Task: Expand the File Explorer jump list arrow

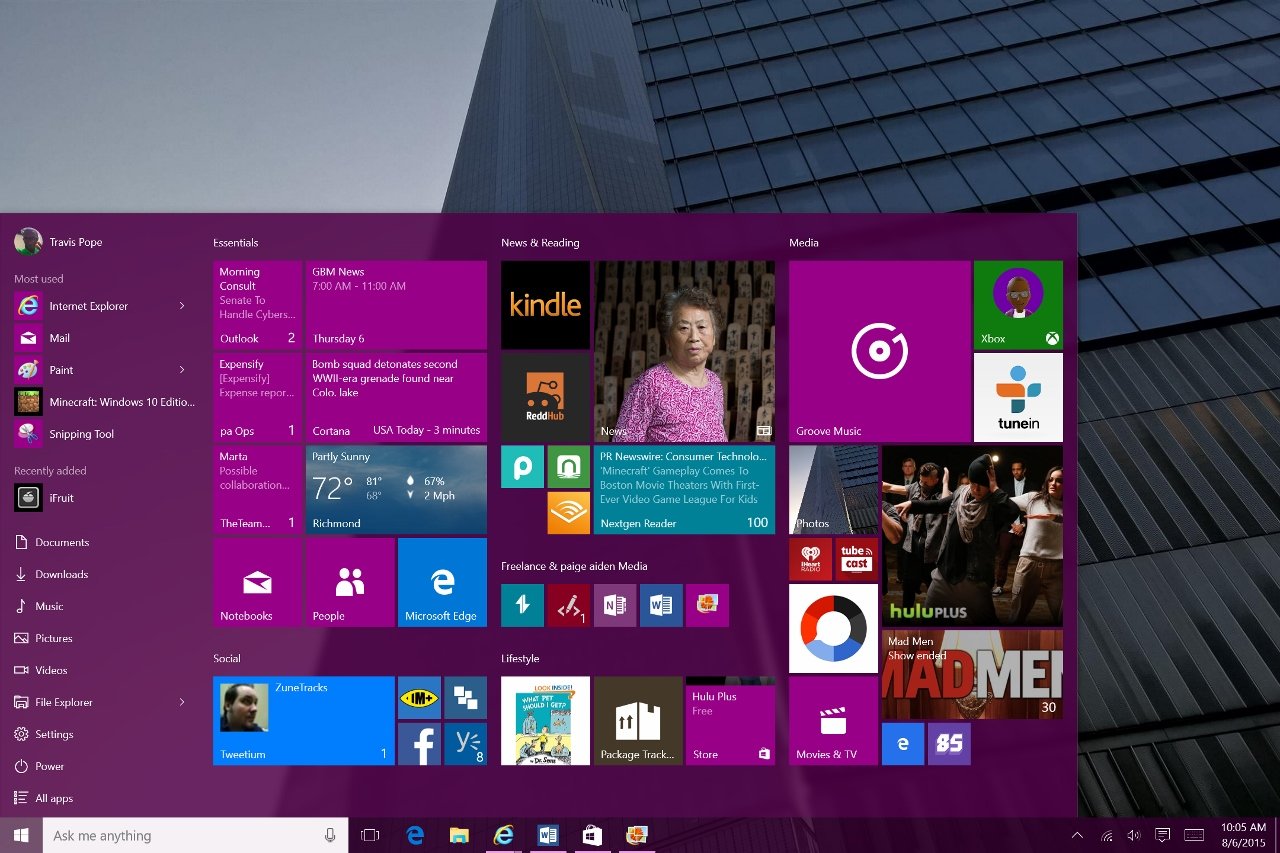Action: pos(182,702)
